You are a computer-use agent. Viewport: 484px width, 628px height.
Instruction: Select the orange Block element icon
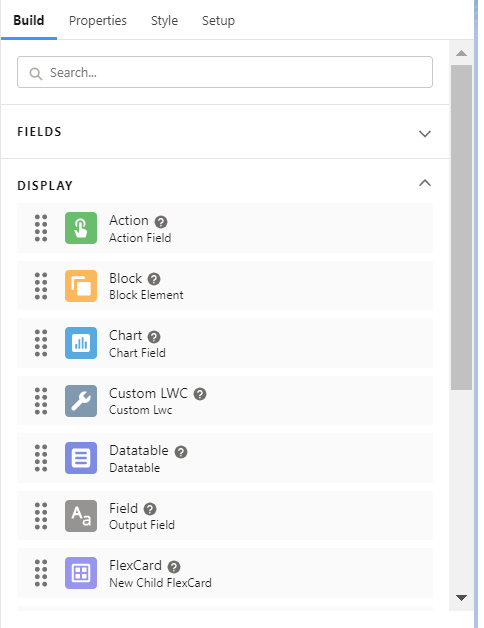click(x=81, y=286)
